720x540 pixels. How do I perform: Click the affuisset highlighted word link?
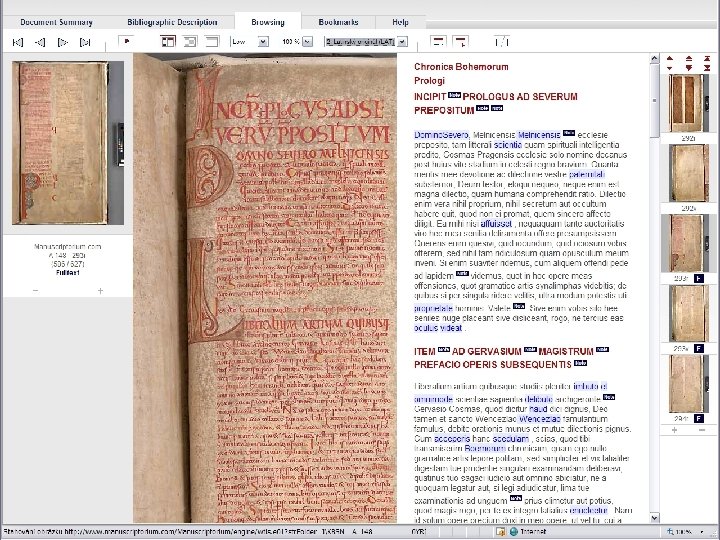click(496, 224)
